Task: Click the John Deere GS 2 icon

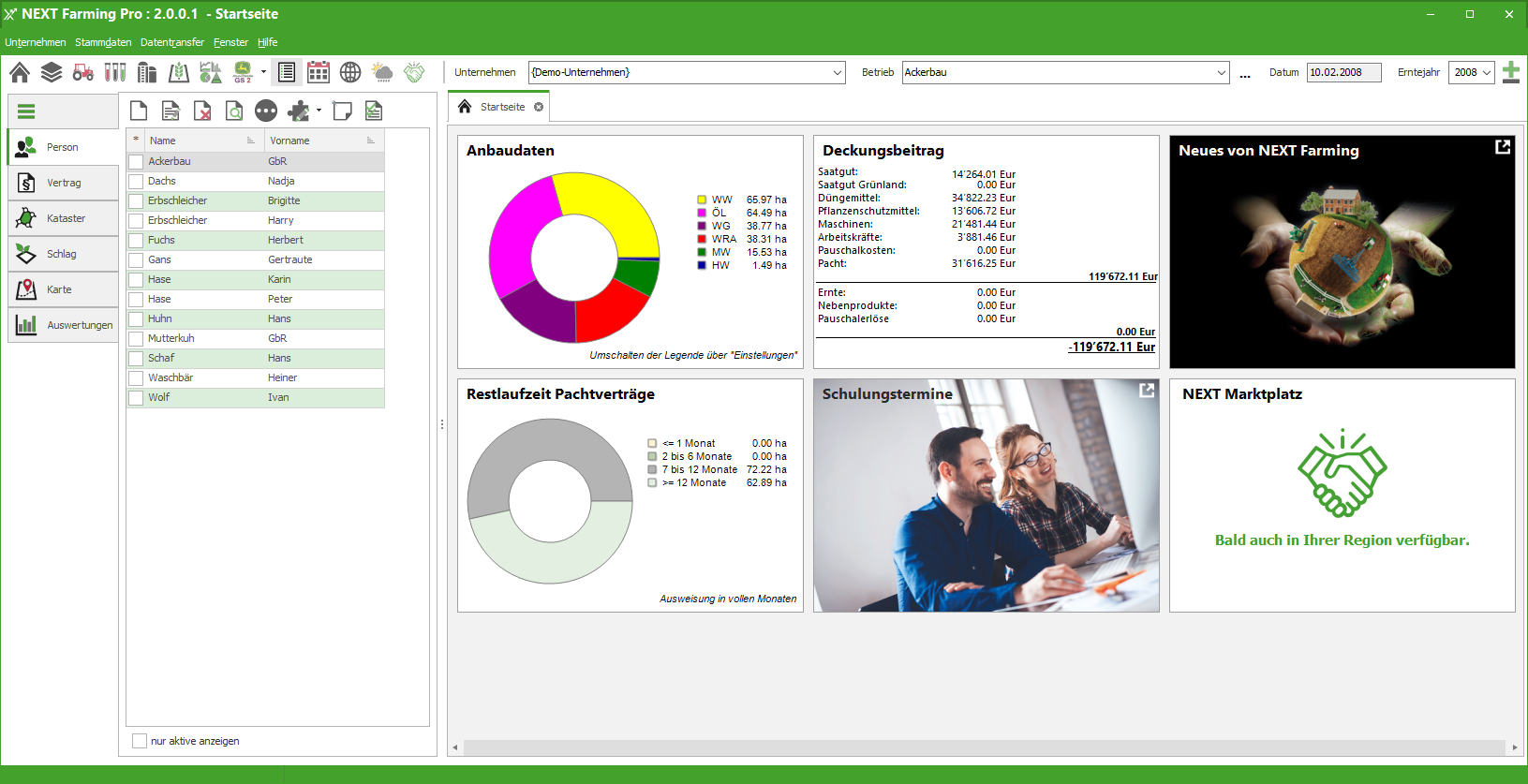Action: [243, 72]
